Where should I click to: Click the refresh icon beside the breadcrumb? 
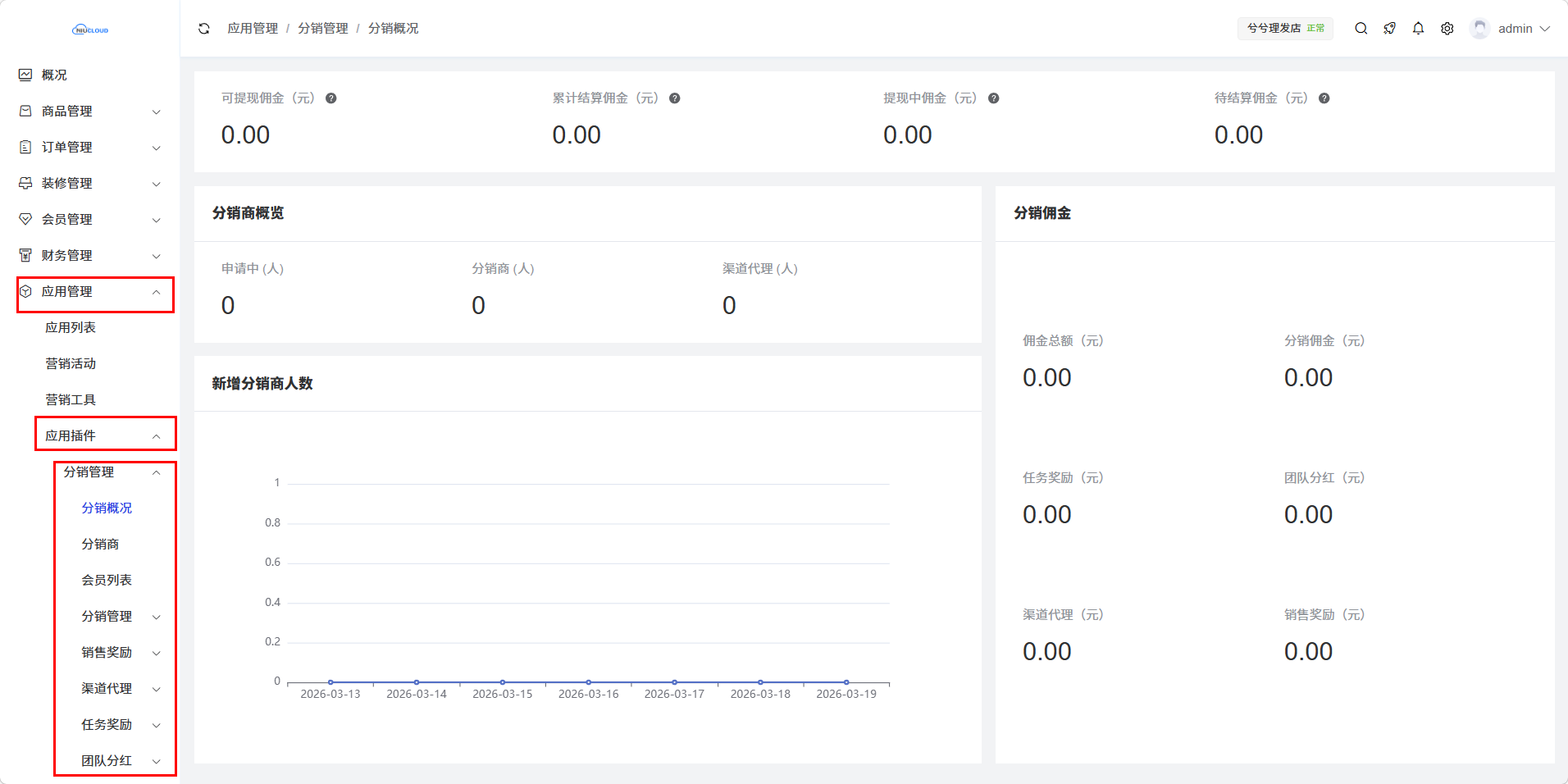(204, 29)
